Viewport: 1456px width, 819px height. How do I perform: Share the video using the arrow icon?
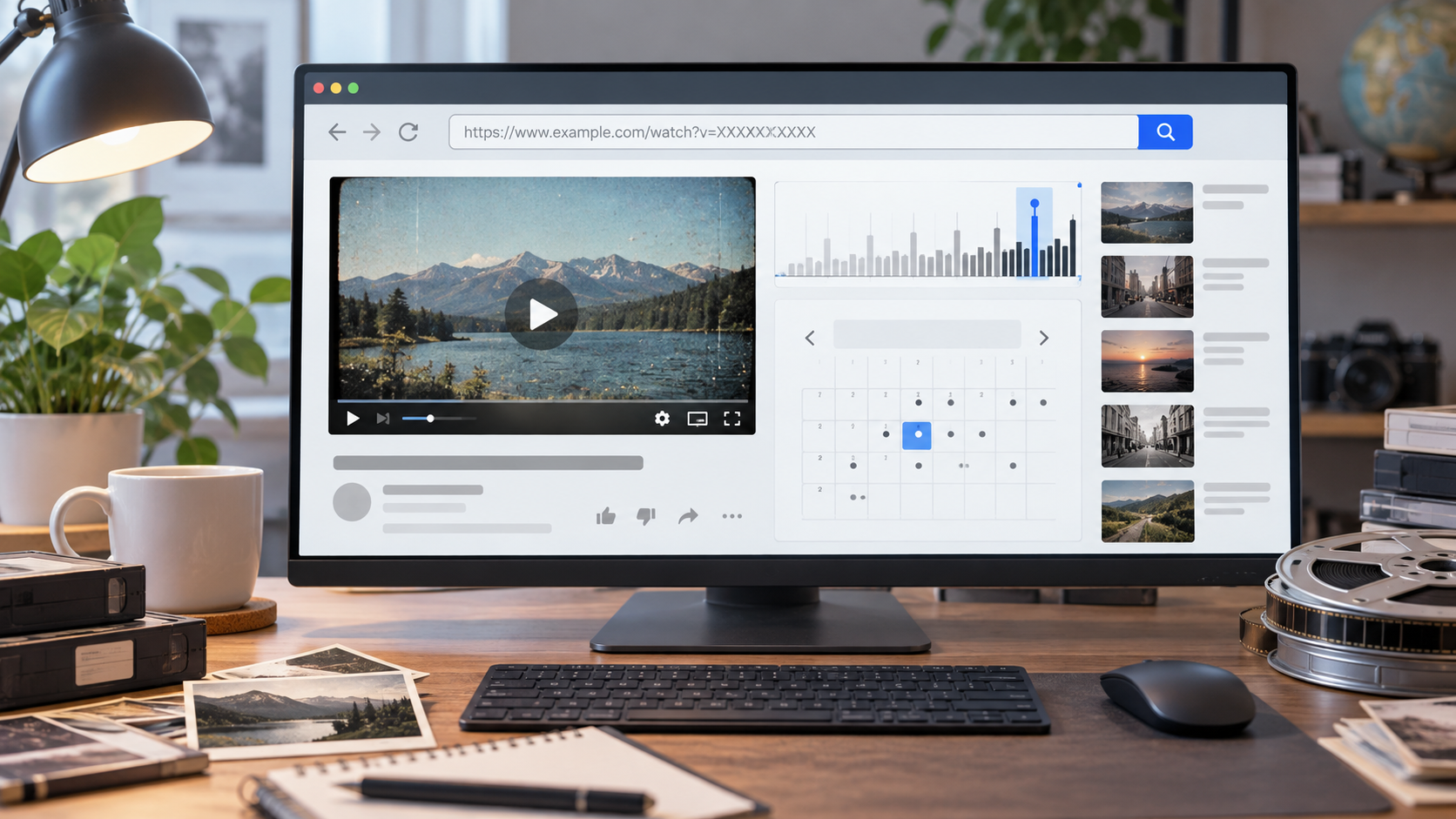coord(688,516)
